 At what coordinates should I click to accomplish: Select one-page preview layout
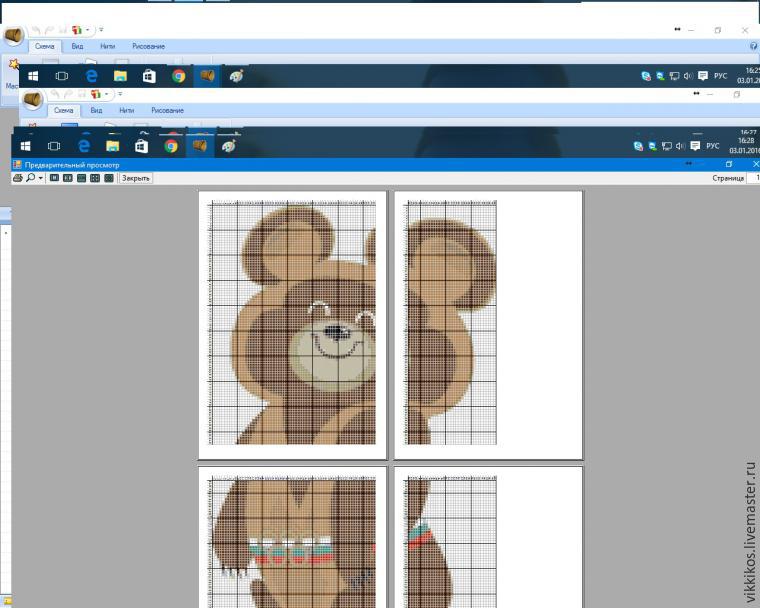point(54,178)
